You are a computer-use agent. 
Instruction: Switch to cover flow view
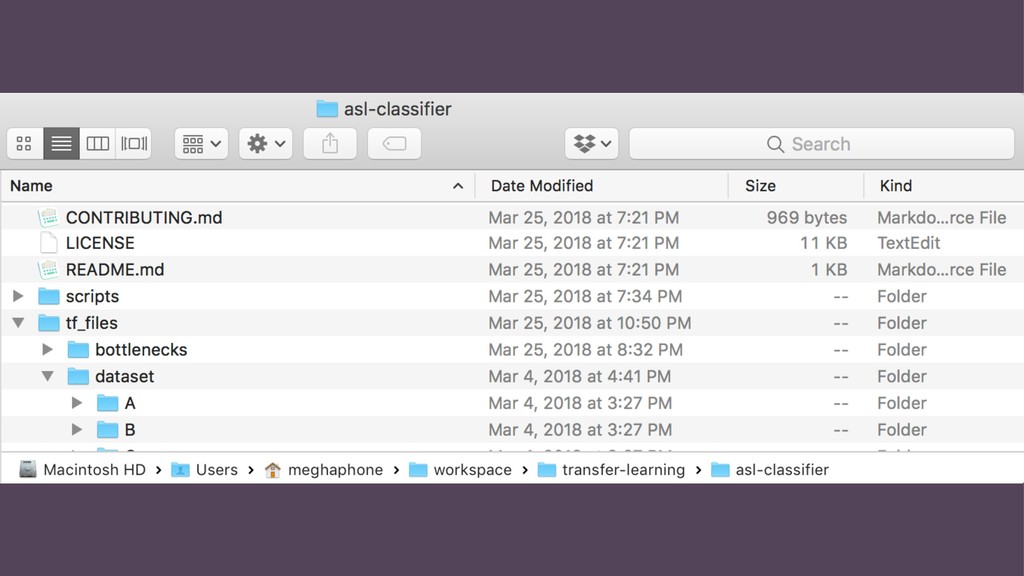(x=134, y=144)
